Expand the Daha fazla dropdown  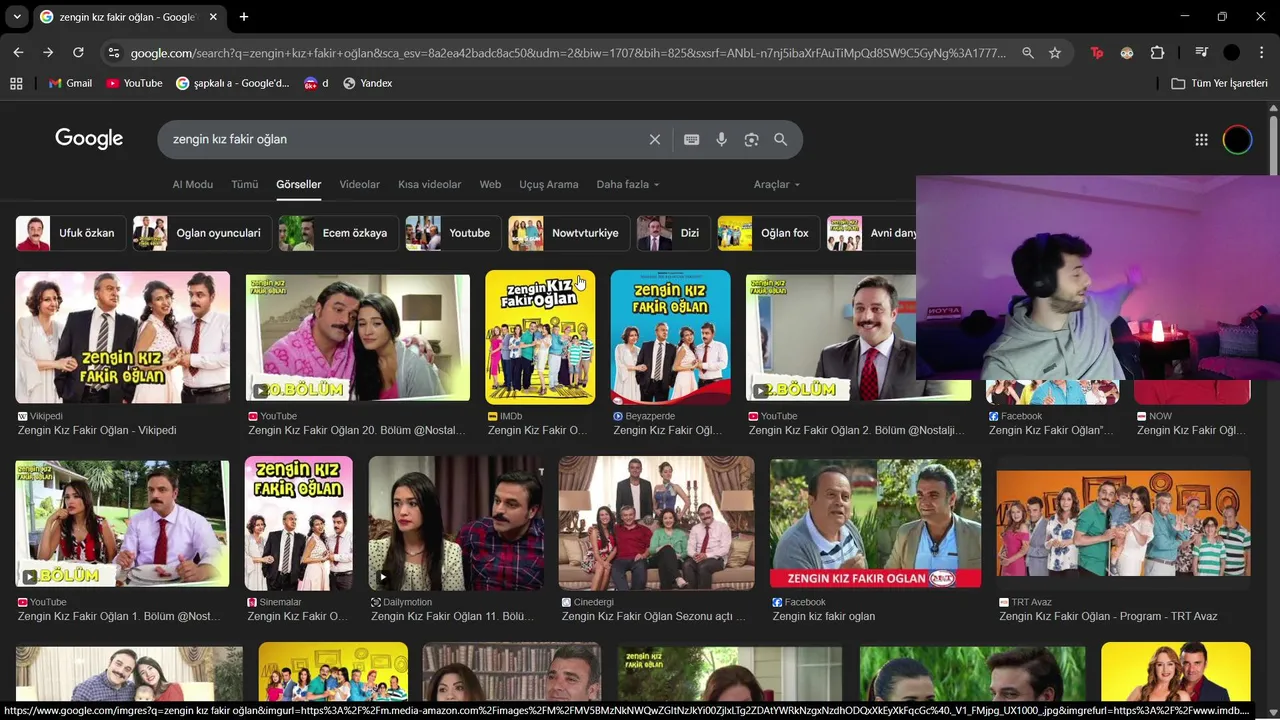pos(628,184)
